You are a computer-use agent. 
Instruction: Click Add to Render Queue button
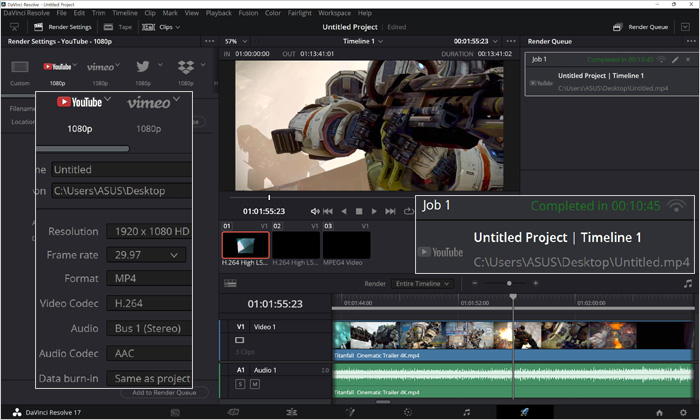pos(164,392)
